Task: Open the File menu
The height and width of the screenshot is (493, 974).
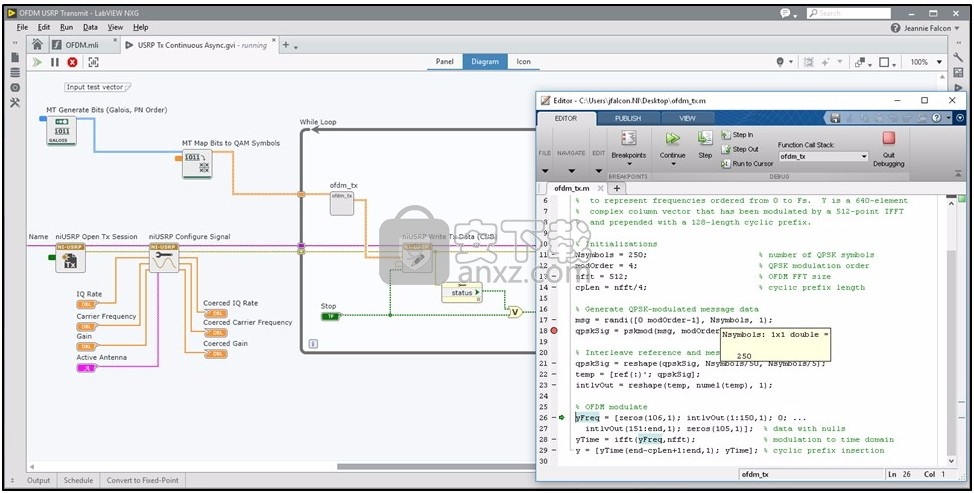Action: coord(22,27)
